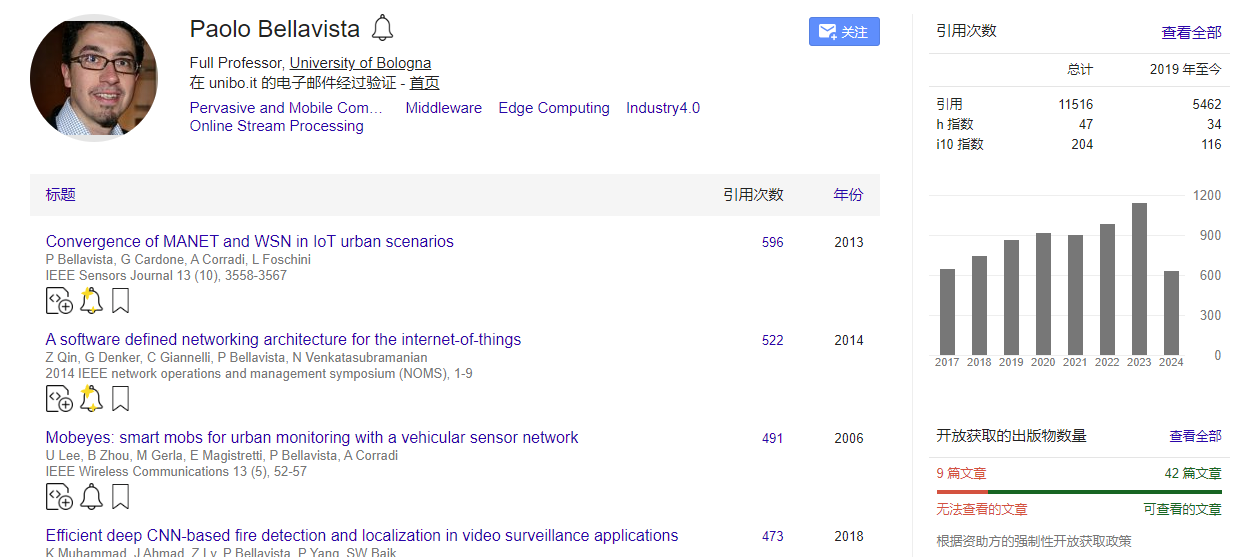Click 查看全部 next to 开放获取的出版物数量

(1195, 436)
